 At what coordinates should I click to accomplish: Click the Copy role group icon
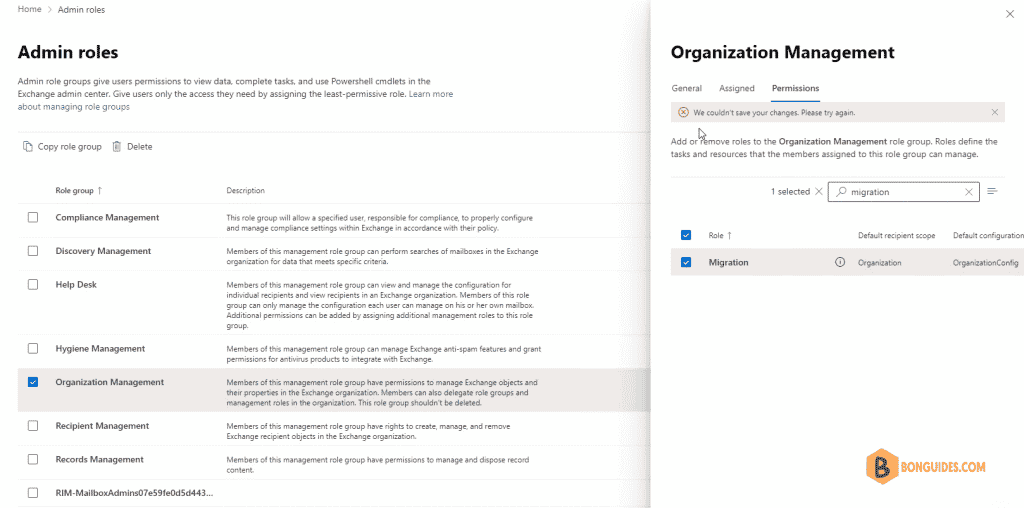27,146
